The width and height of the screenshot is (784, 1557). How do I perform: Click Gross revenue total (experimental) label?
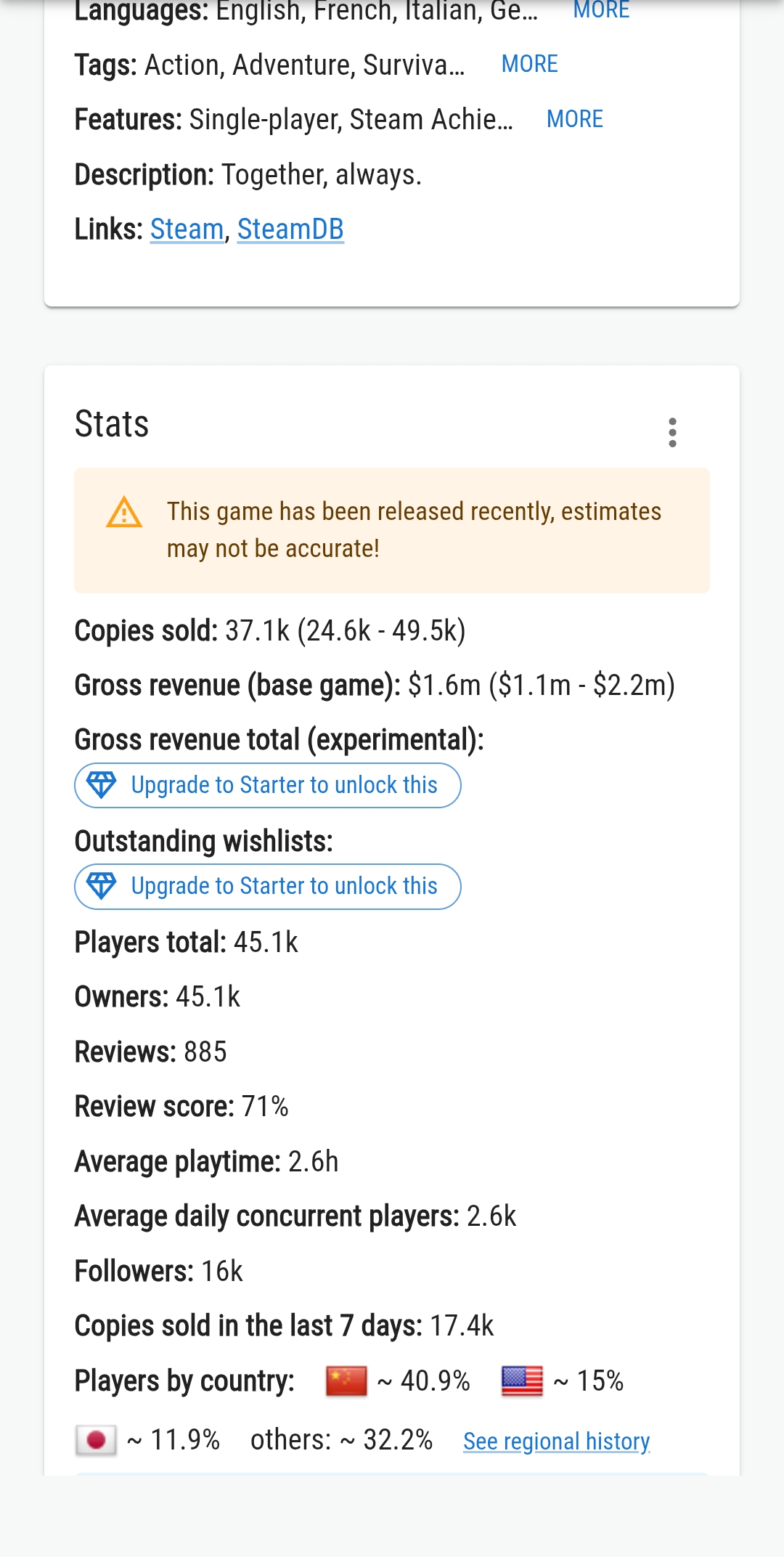279,739
